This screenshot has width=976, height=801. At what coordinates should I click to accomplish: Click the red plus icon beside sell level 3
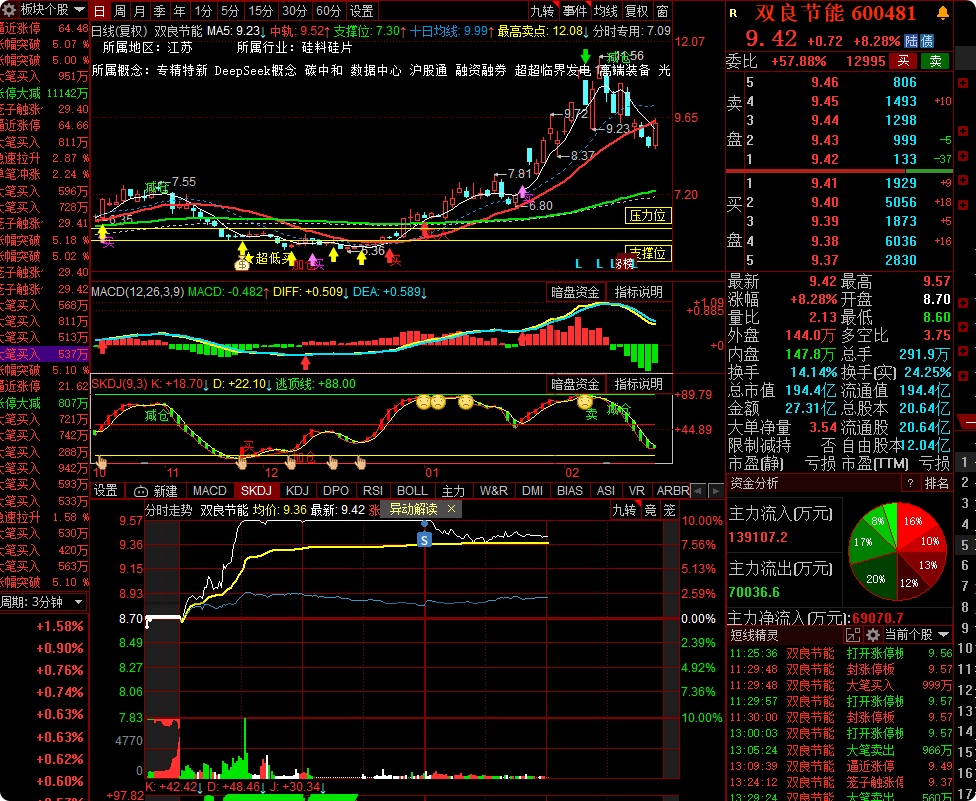[964, 131]
